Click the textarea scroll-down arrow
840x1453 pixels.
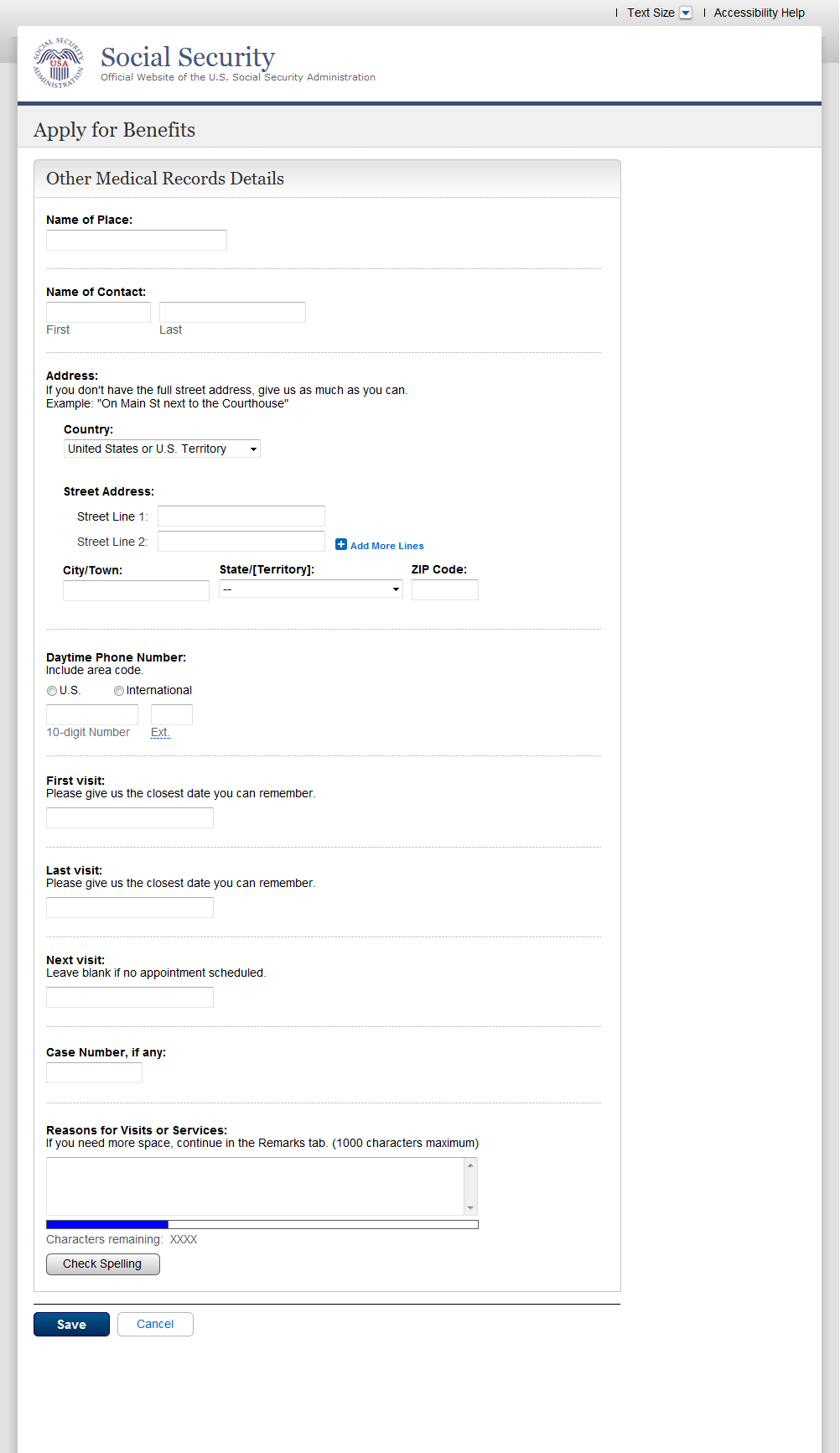coord(470,1207)
